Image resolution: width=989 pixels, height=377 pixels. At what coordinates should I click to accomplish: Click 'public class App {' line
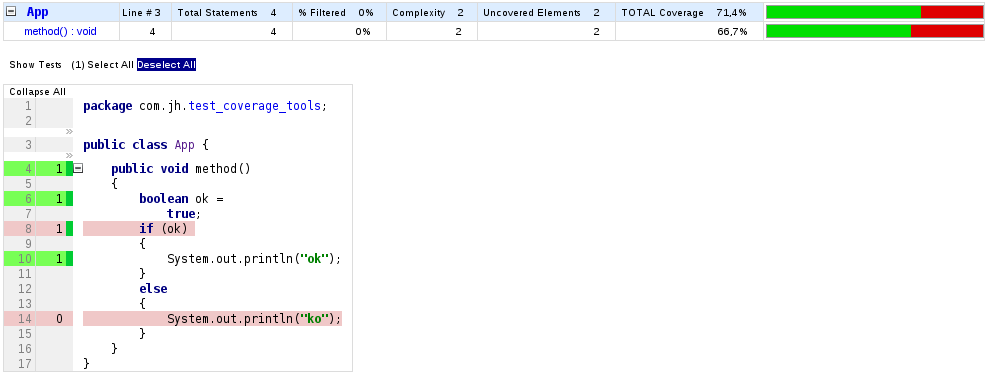[x=146, y=144]
